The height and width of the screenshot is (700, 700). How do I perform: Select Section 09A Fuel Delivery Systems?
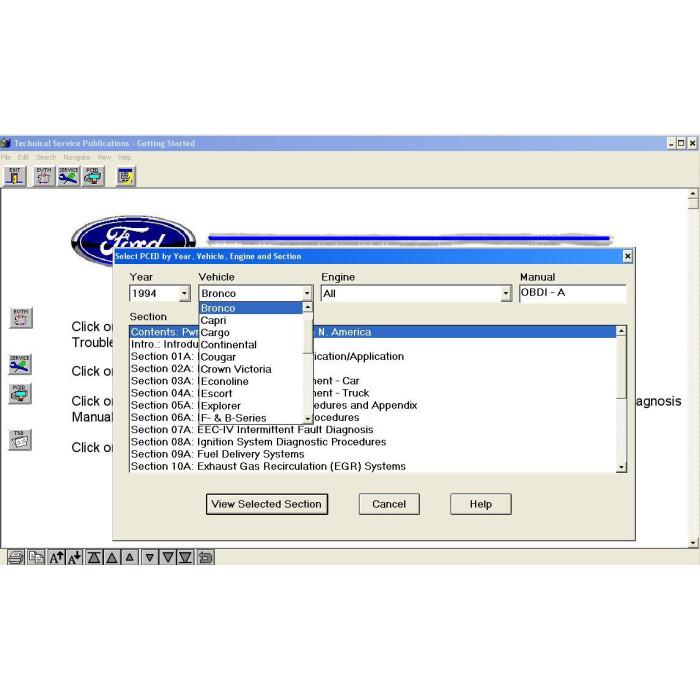click(373, 454)
